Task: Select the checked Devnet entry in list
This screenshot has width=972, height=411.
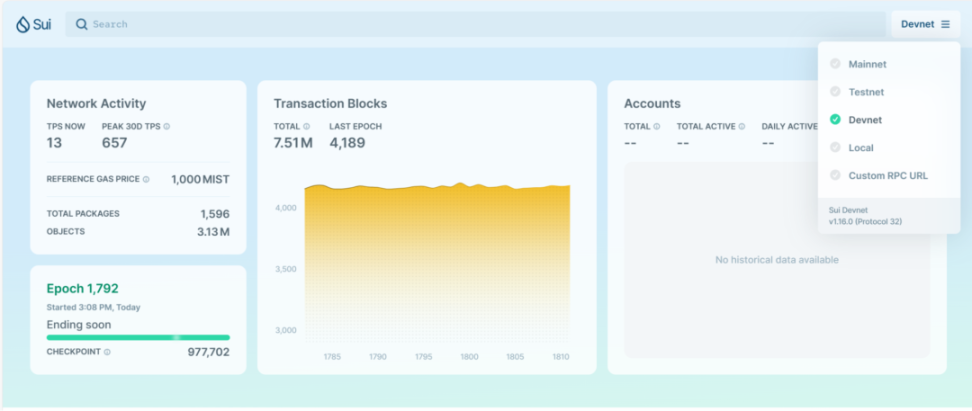Action: click(865, 120)
